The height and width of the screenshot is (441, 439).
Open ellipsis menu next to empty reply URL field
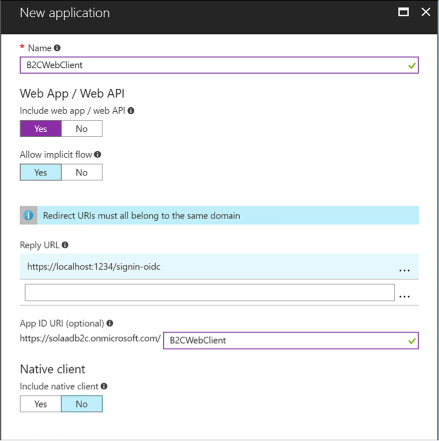[x=404, y=296]
